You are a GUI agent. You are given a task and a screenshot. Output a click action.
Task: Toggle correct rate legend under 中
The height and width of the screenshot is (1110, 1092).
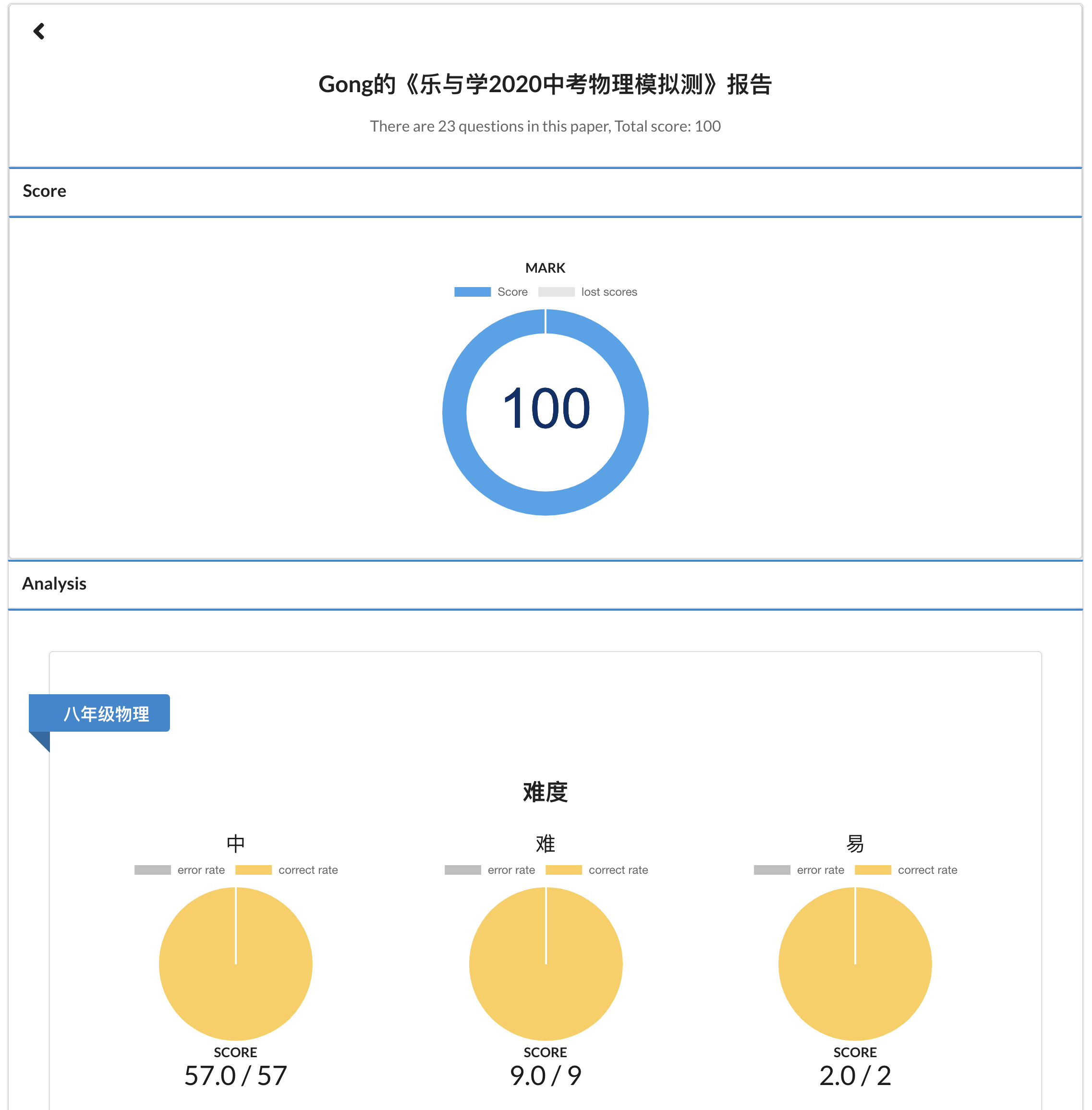[x=308, y=870]
